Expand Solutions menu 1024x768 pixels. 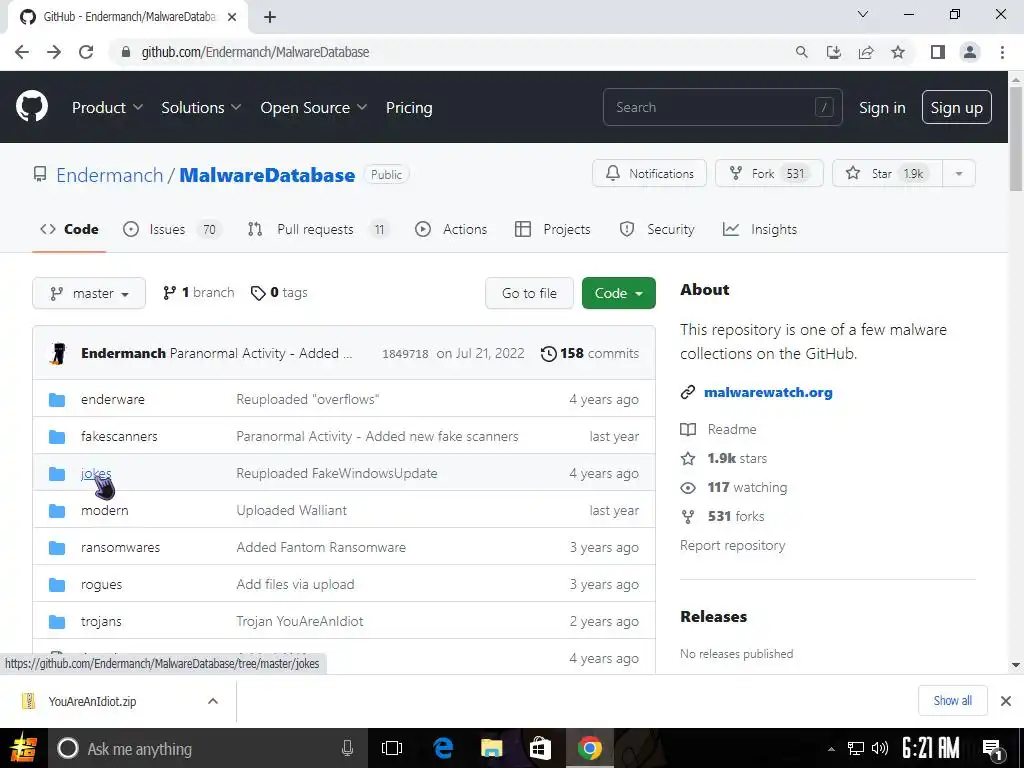pos(201,108)
